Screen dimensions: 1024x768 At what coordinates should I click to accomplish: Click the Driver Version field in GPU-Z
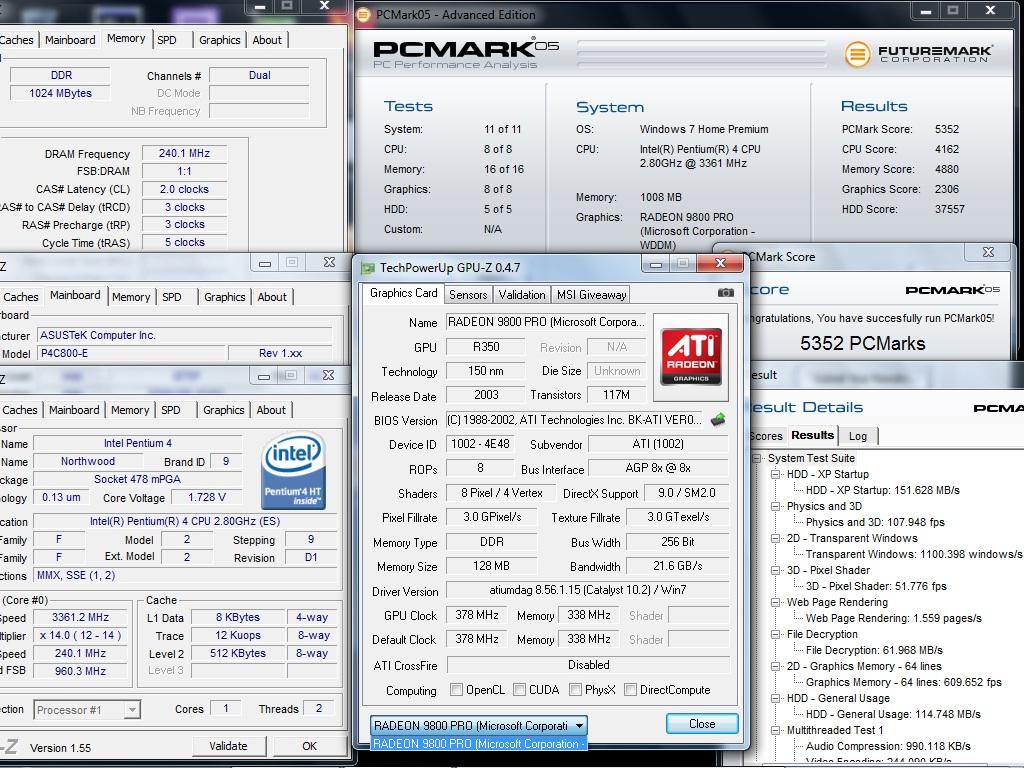point(588,590)
